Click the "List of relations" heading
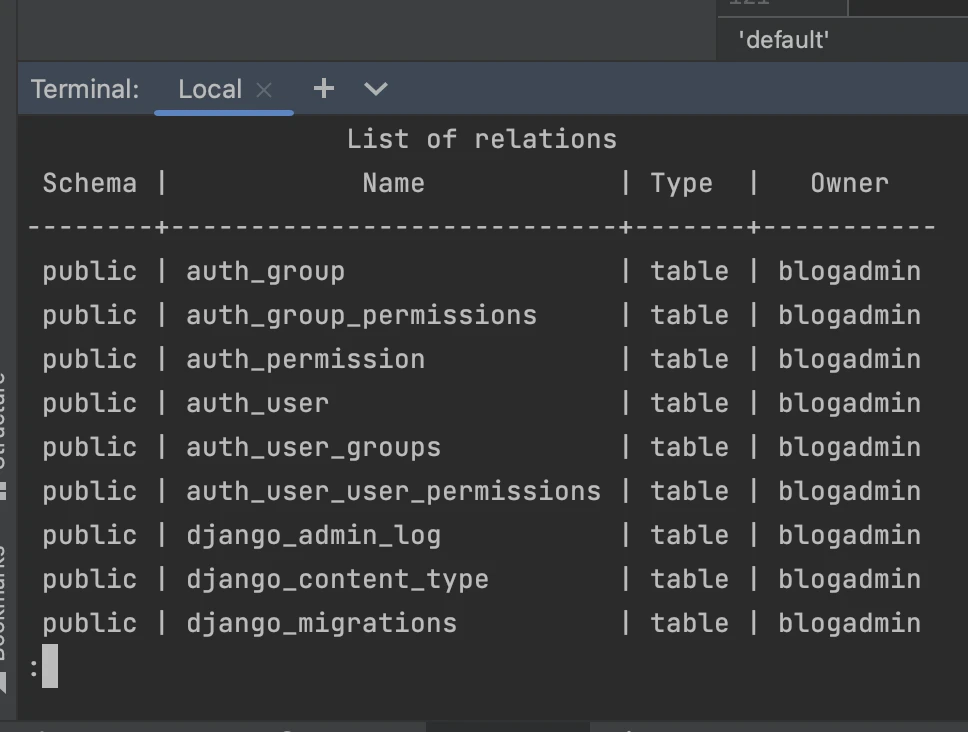The height and width of the screenshot is (732, 968). 481,139
